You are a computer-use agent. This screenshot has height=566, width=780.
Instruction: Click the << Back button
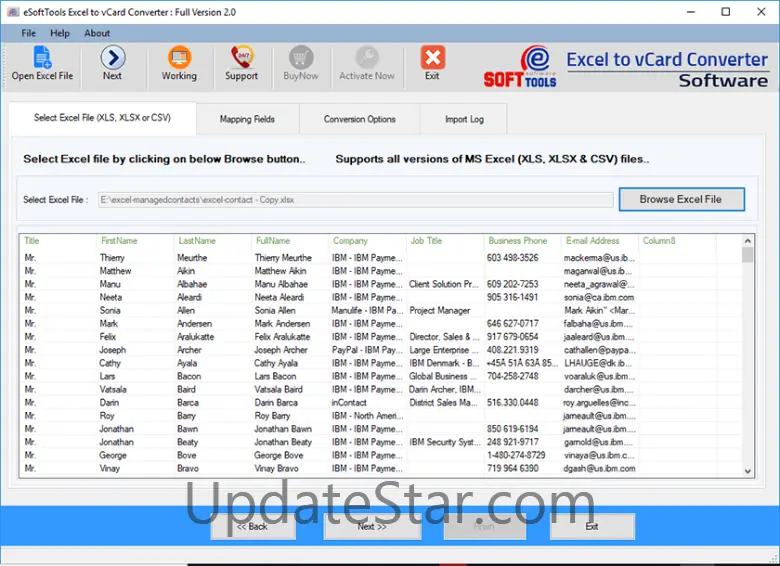tap(253, 526)
